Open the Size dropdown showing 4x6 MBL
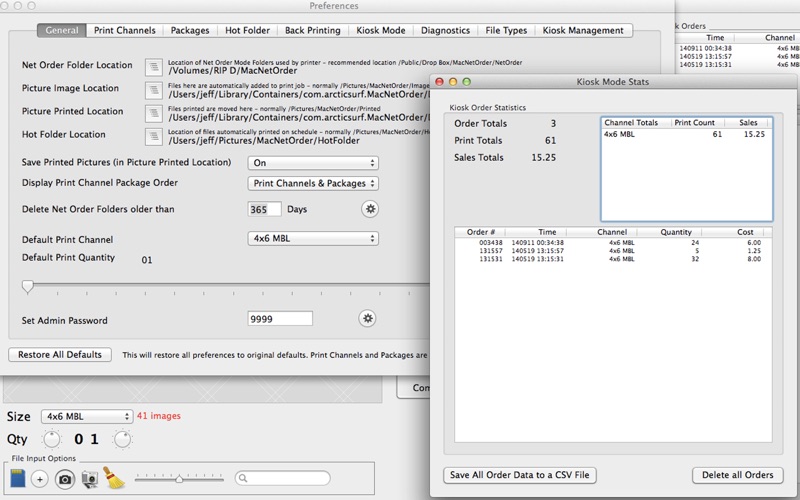This screenshot has width=800, height=500. point(87,416)
